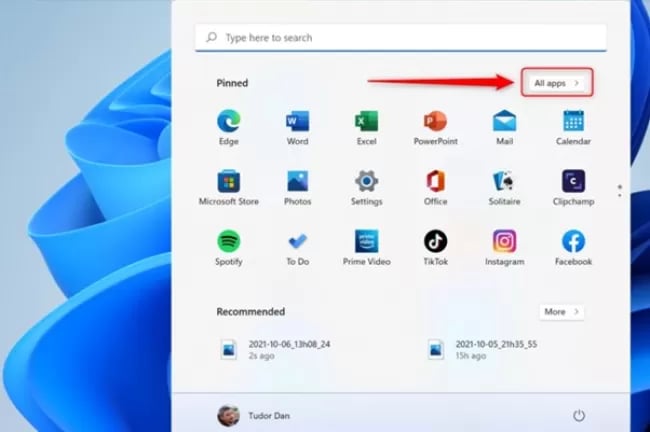The height and width of the screenshot is (432, 650).
Task: Open Tudor Dan user account menu
Action: point(254,415)
